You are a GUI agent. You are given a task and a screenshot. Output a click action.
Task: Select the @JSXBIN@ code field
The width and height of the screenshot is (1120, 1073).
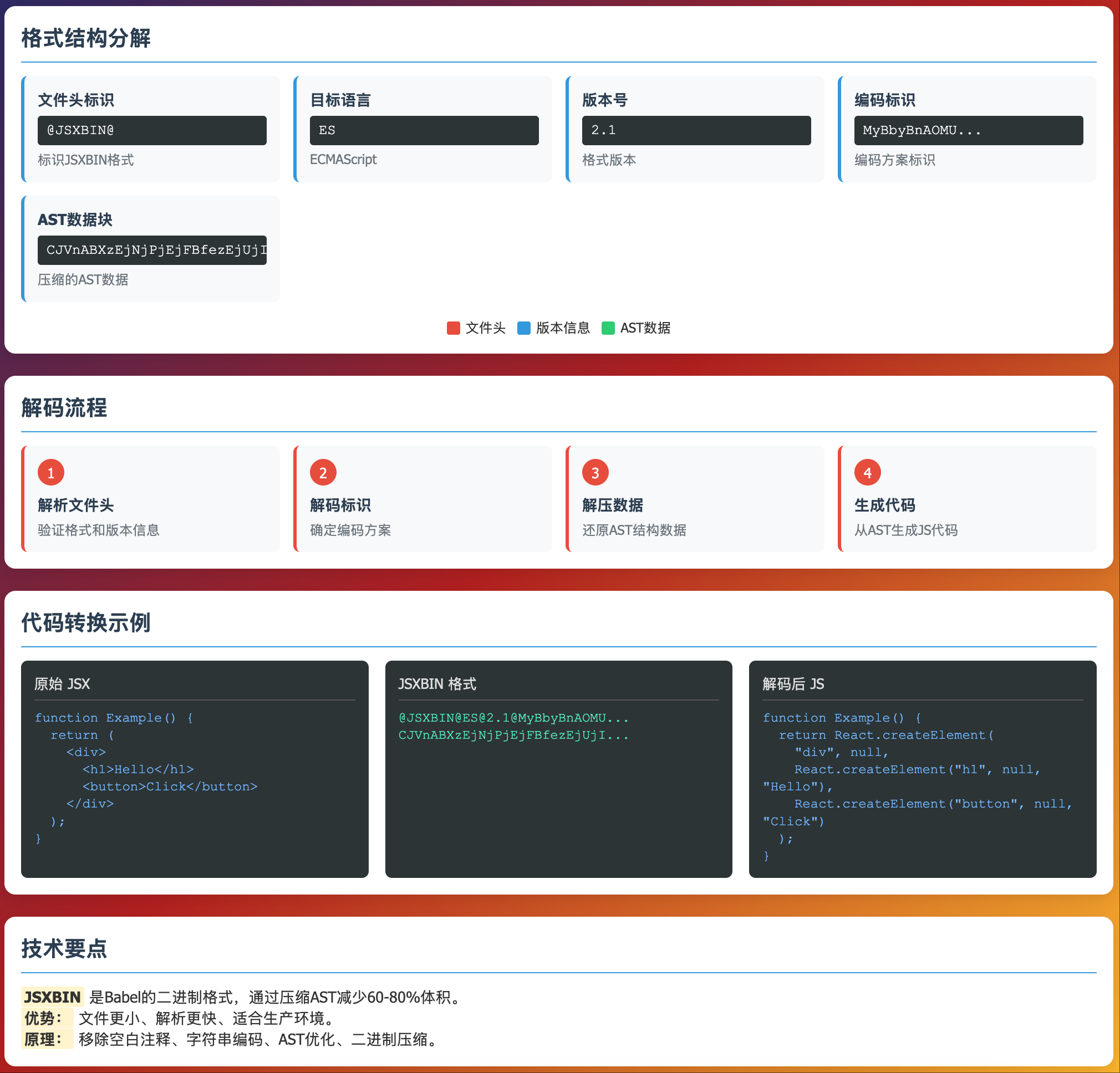pyautogui.click(x=152, y=130)
